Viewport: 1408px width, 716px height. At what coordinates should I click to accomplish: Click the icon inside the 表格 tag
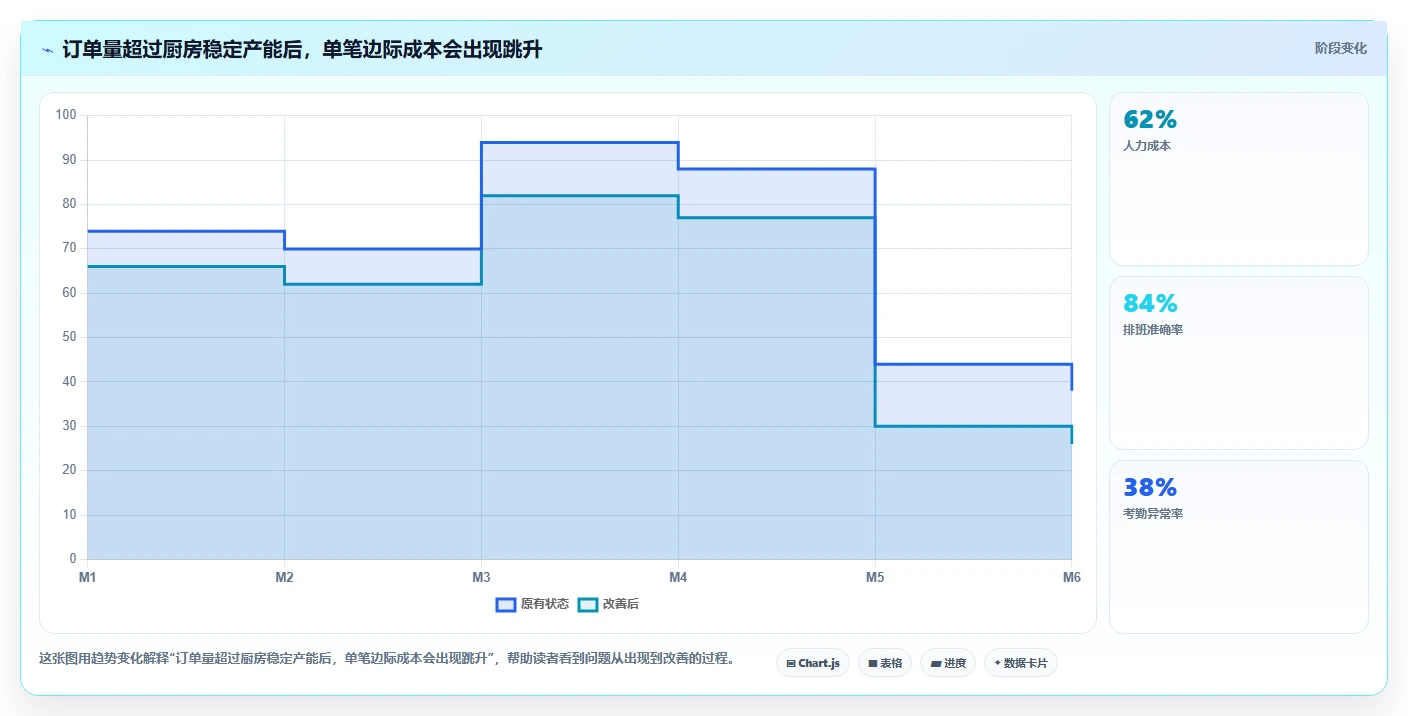873,664
